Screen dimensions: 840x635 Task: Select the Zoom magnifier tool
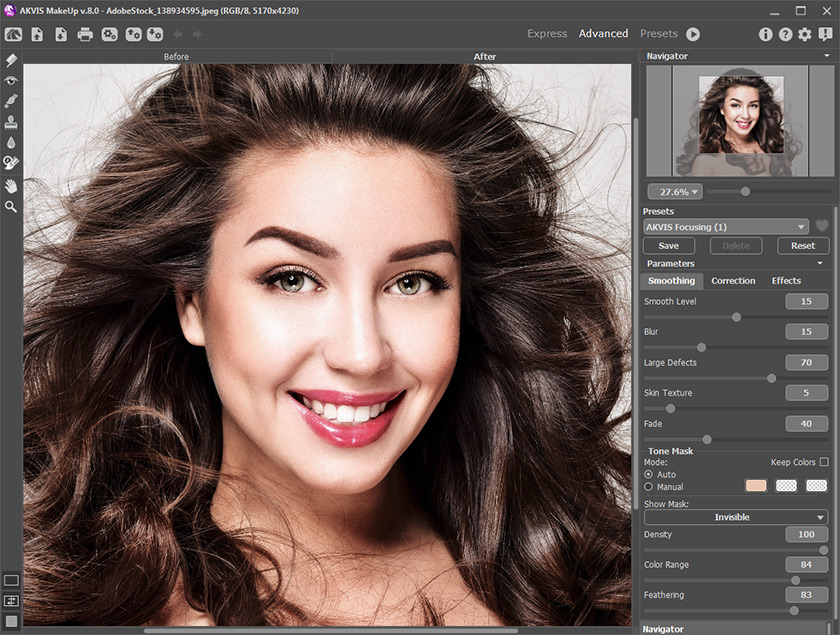click(11, 206)
